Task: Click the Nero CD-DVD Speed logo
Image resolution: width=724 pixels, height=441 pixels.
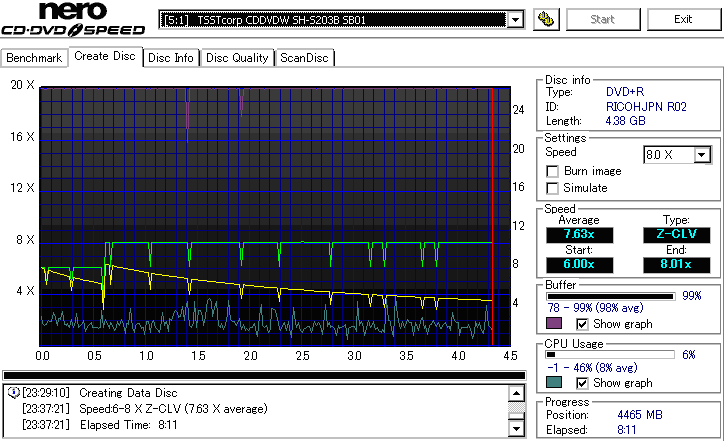Action: pyautogui.click(x=73, y=19)
